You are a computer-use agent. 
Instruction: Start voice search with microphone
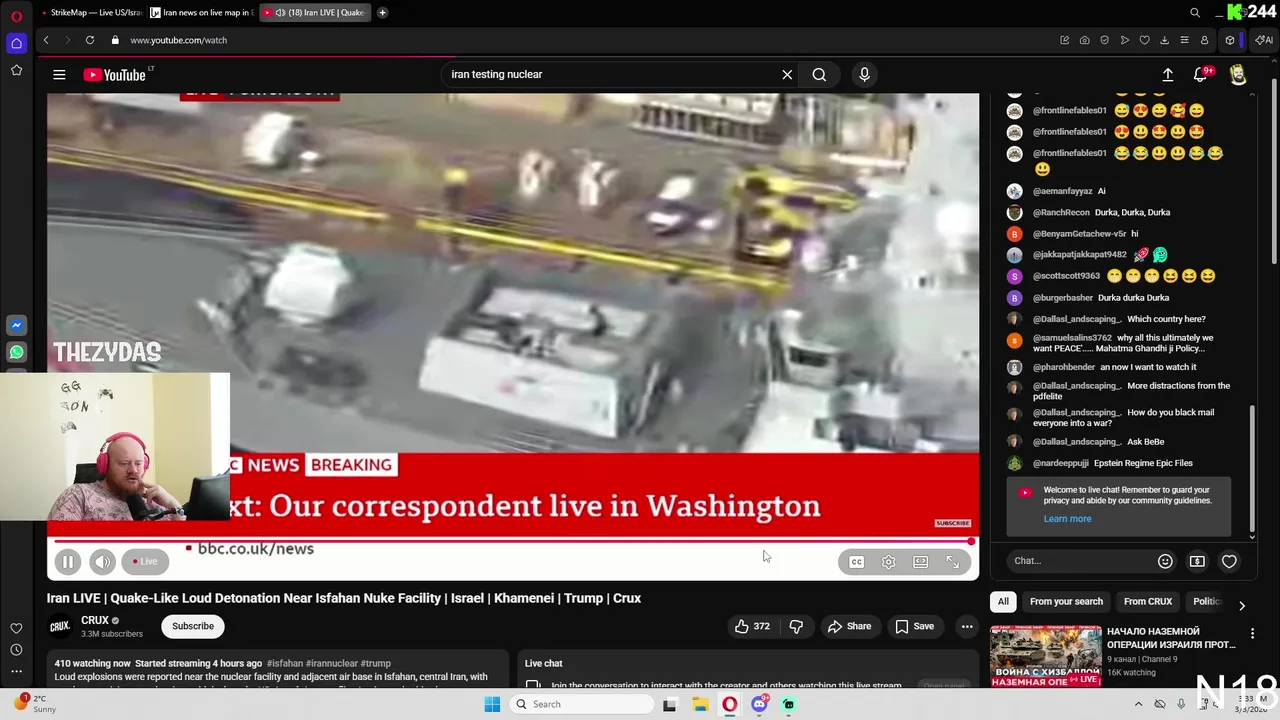coord(865,74)
